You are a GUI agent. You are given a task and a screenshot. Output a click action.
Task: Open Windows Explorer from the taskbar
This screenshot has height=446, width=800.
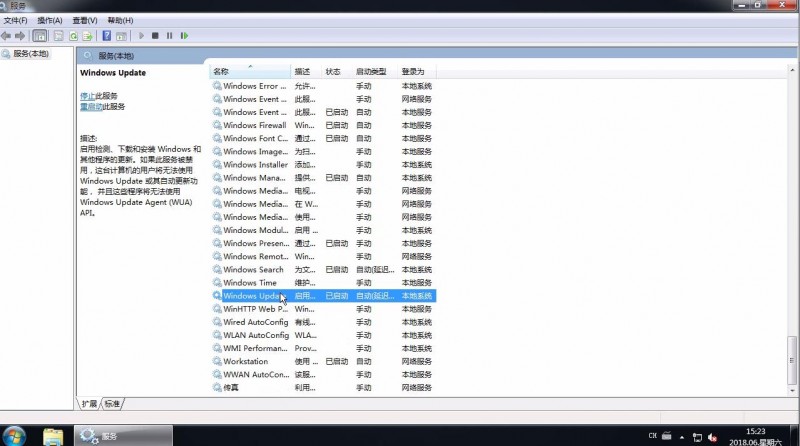click(53, 437)
